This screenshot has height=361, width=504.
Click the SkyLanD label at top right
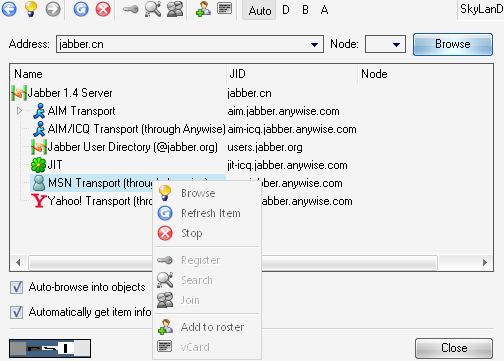tap(481, 9)
